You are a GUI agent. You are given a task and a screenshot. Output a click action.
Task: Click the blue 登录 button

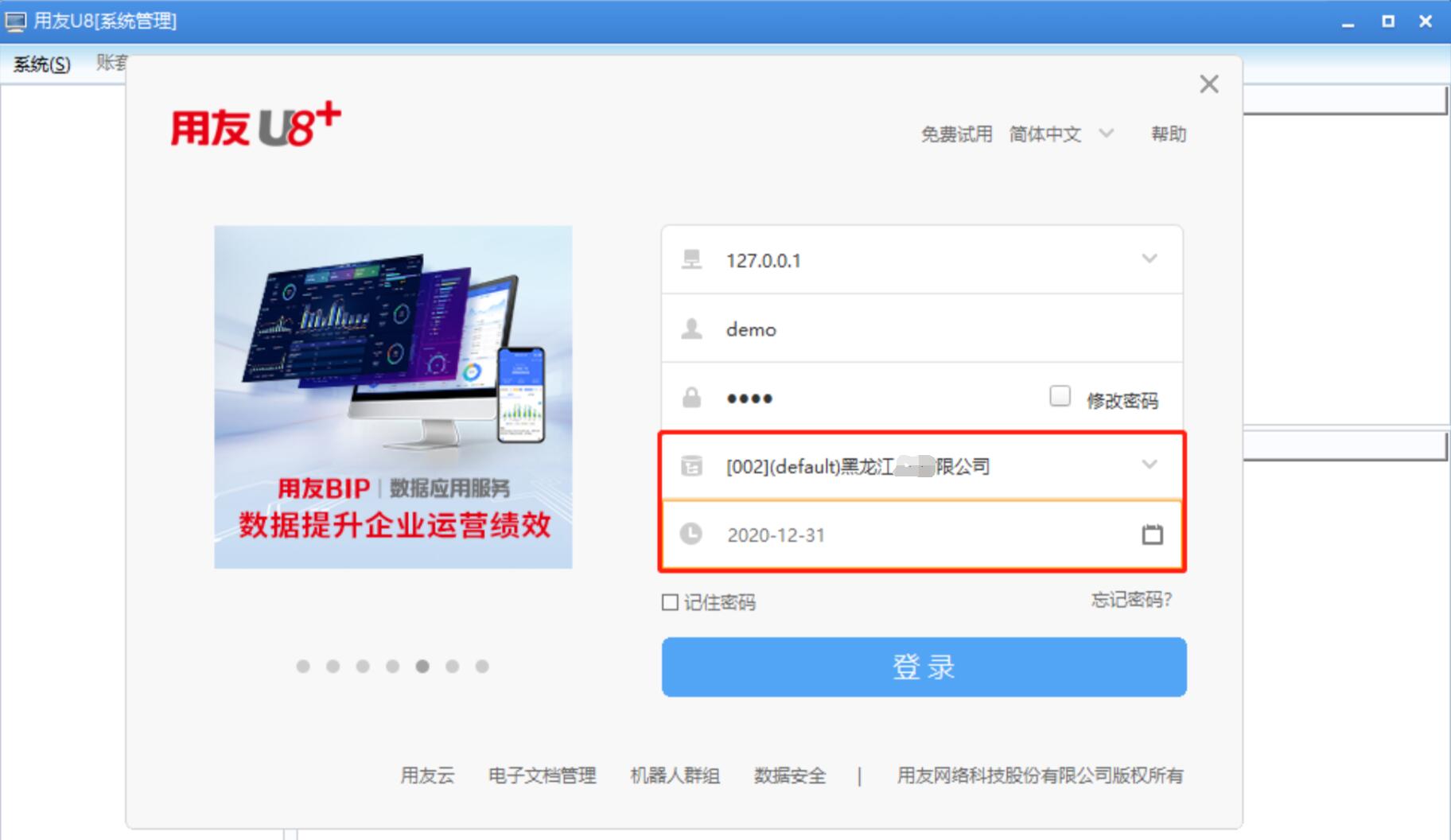[924, 667]
